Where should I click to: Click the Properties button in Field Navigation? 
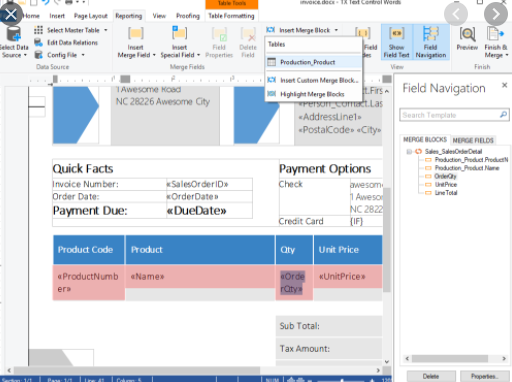pyautogui.click(x=484, y=376)
